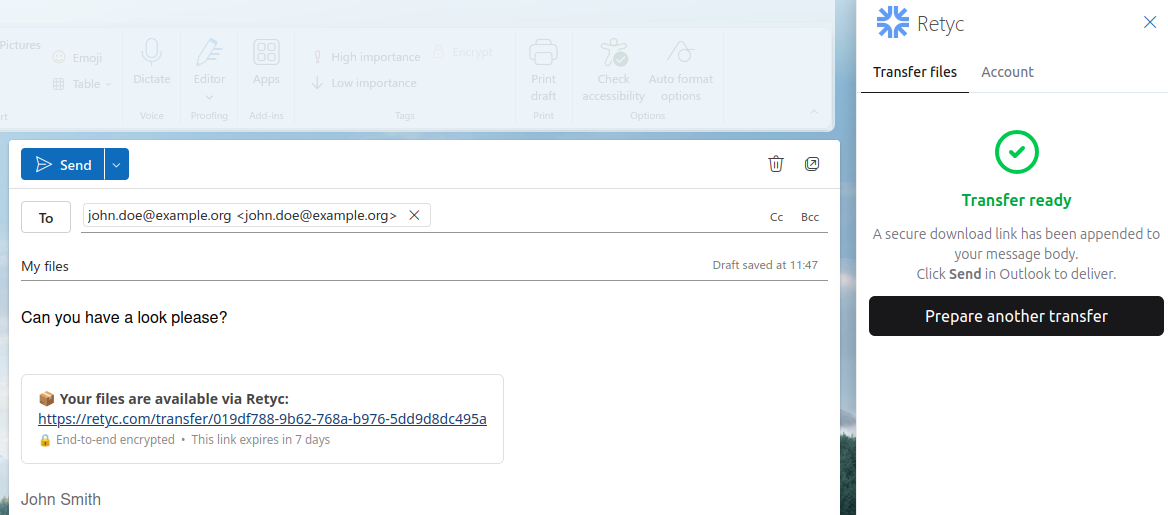The image size is (1168, 515).
Task: Click the John Smith signature text
Action: pos(61,499)
